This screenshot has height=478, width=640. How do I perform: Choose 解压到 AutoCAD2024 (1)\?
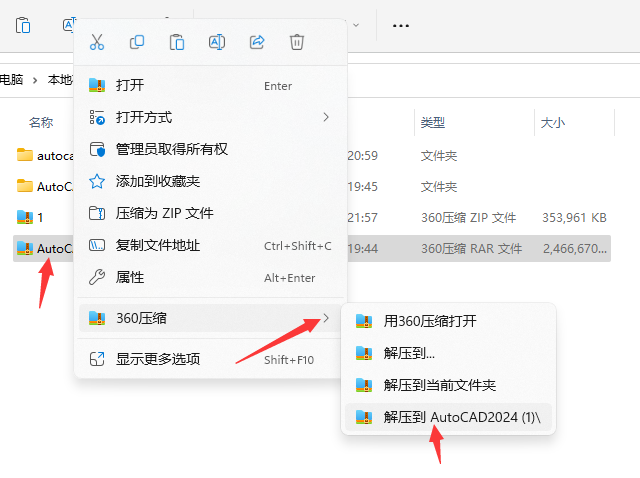click(448, 417)
